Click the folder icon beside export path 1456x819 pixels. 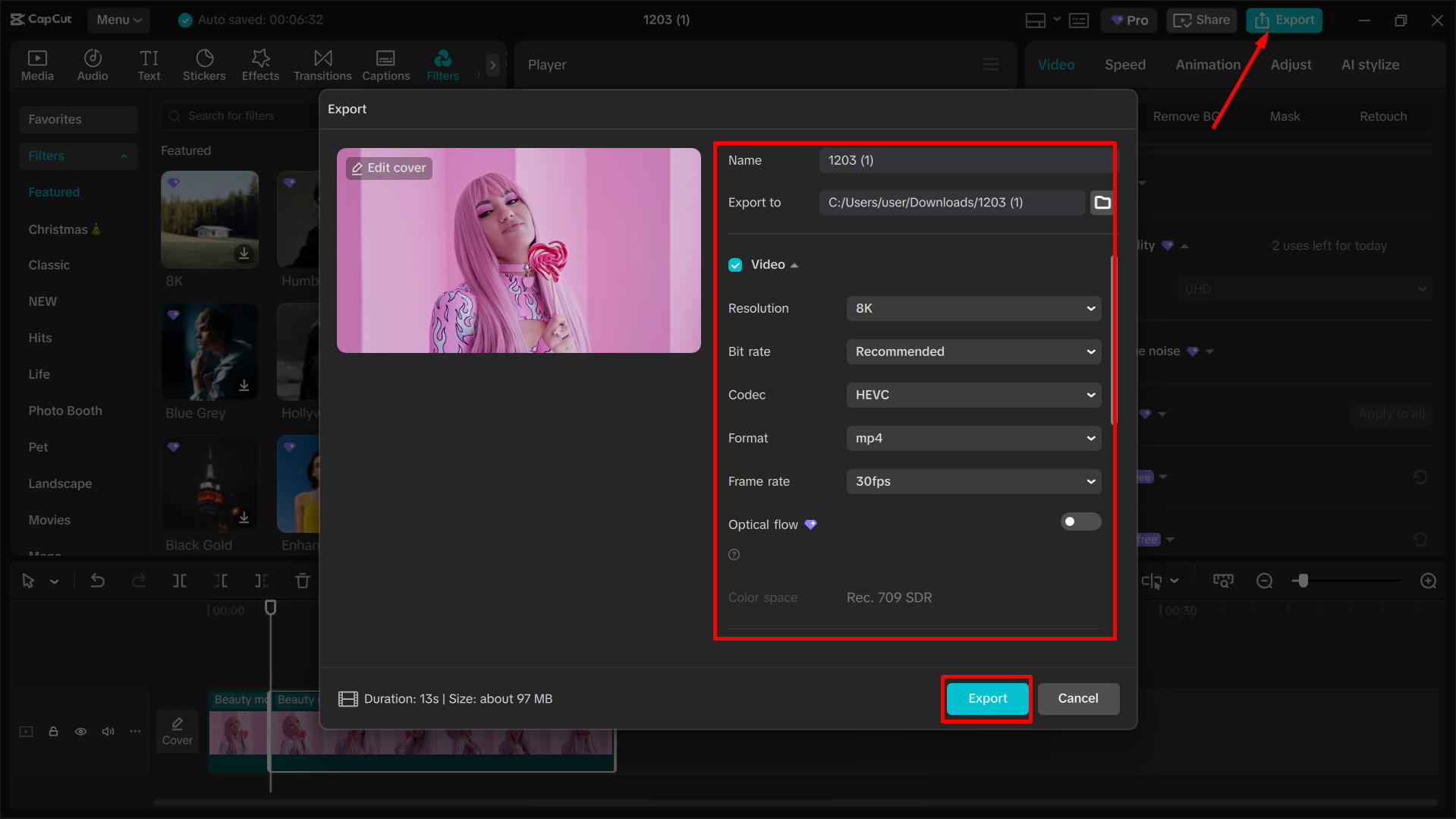[1102, 202]
